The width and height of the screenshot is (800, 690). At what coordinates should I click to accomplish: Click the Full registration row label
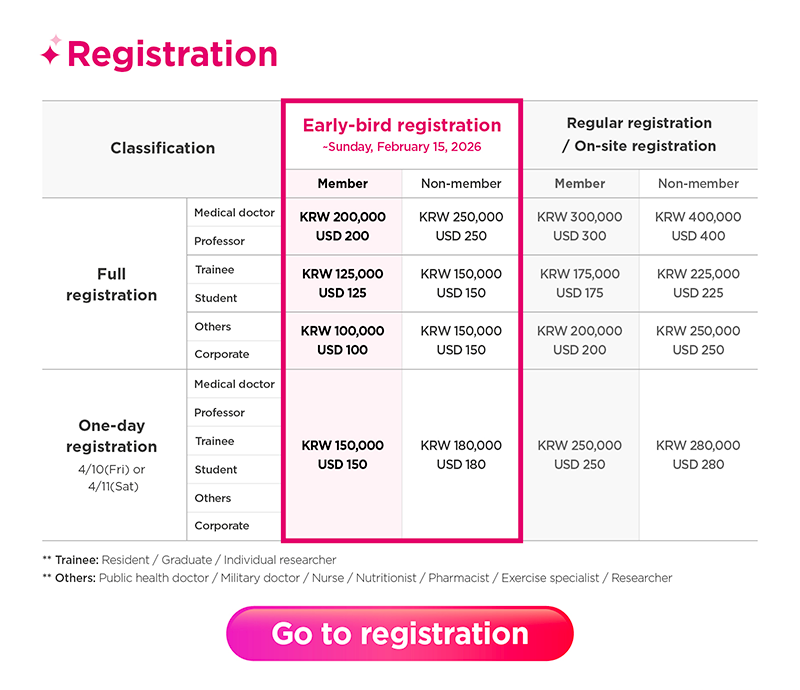click(x=112, y=284)
